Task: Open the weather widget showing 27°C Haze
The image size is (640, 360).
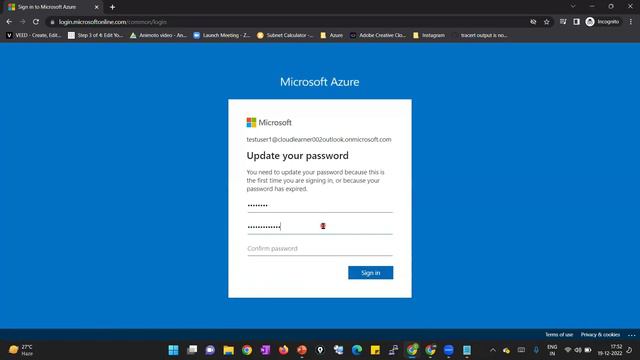Action: coord(20,350)
